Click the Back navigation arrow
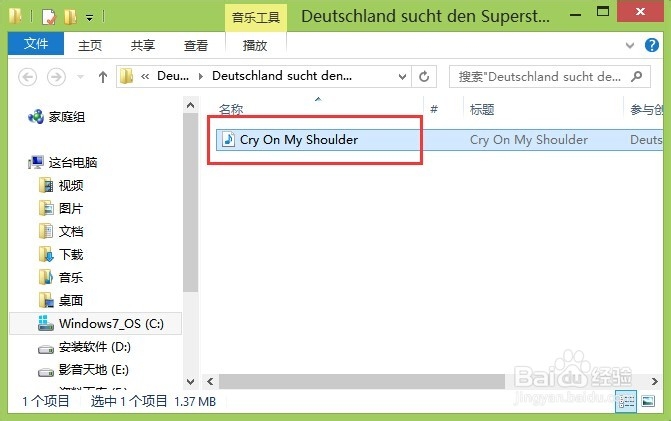Image resolution: width=671 pixels, height=421 pixels. [27, 77]
